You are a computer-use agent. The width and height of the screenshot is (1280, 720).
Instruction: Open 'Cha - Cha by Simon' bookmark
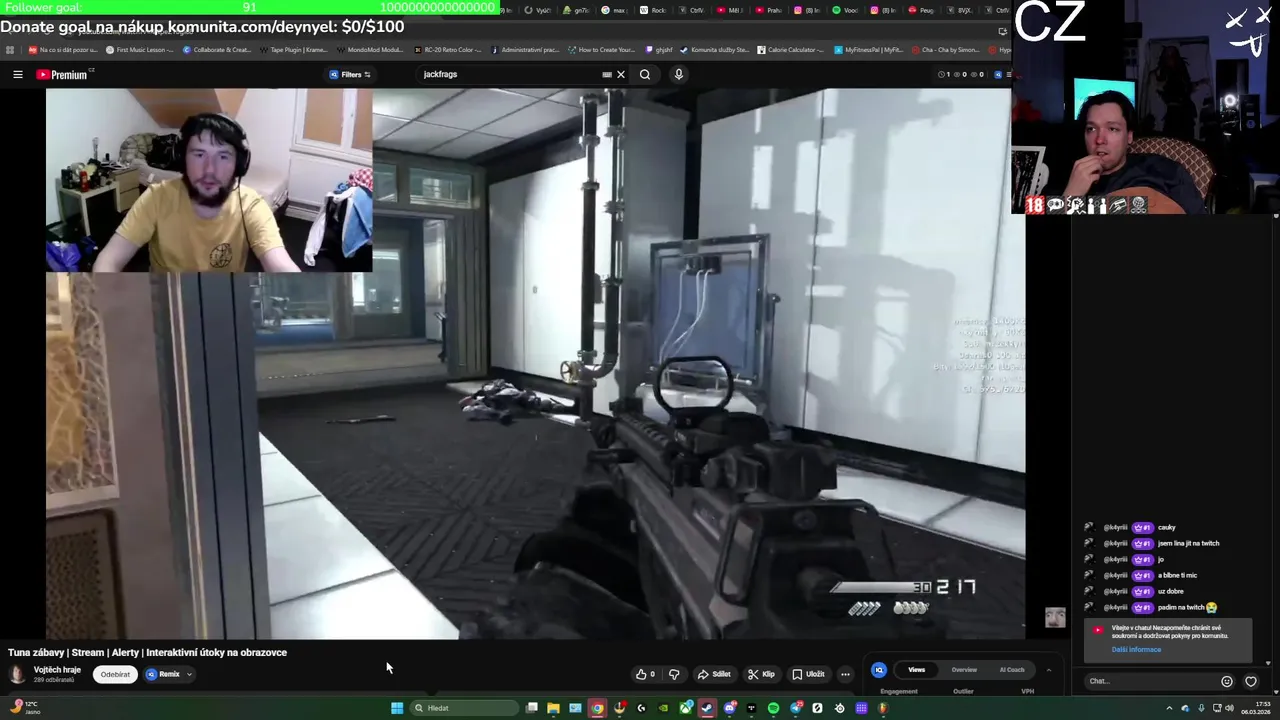tap(945, 49)
